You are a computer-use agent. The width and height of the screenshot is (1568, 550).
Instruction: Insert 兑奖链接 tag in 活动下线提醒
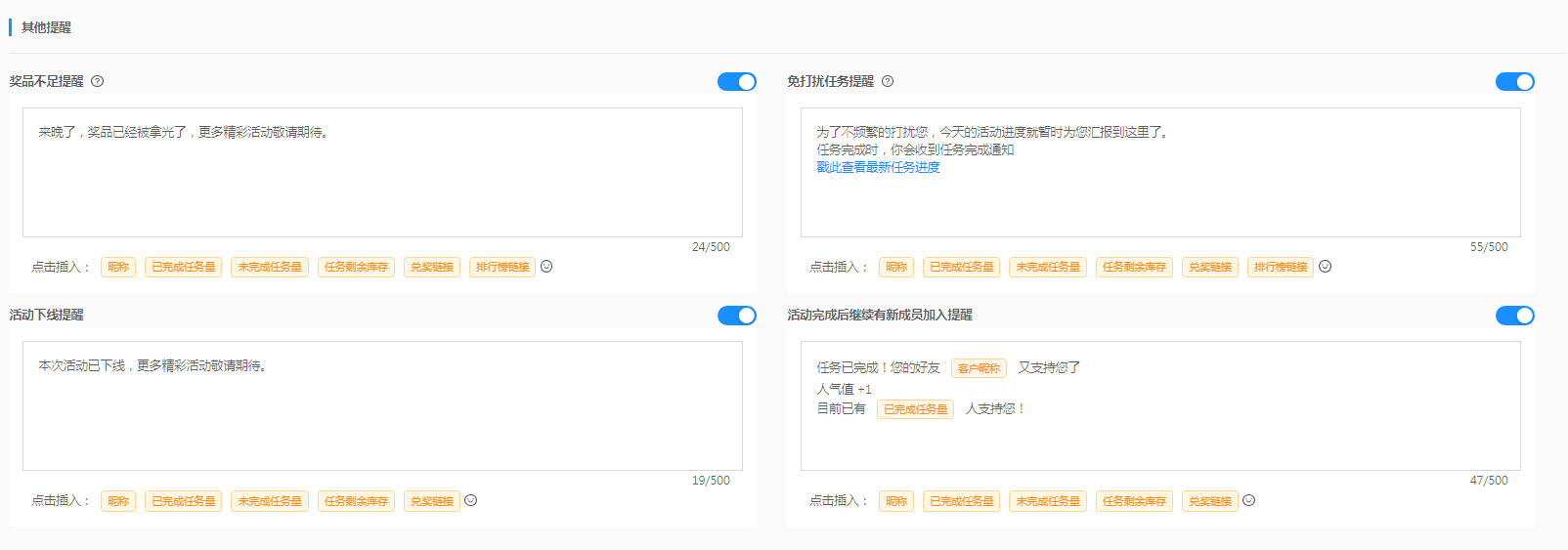[432, 501]
